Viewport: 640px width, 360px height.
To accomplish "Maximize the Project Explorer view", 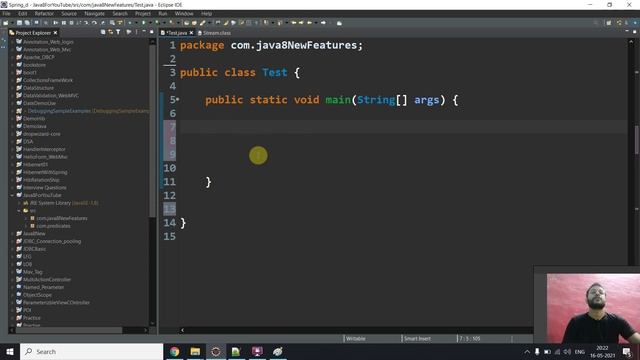I will [x=151, y=32].
